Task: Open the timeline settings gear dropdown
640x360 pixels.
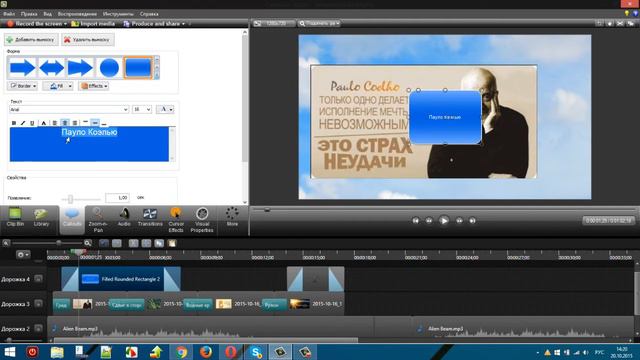Action: point(23,255)
